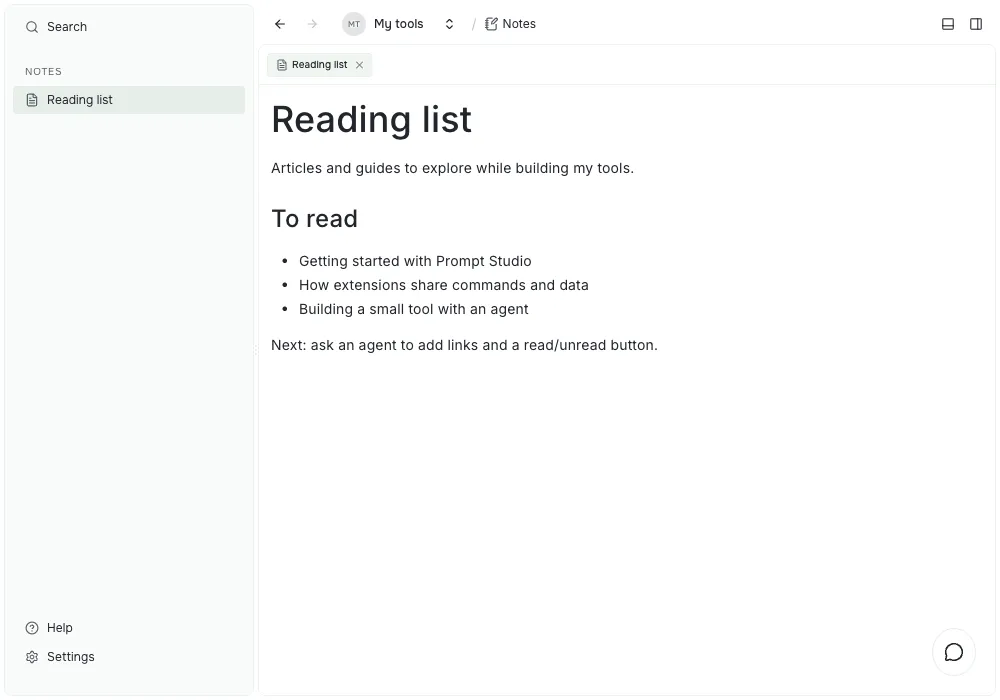The image size is (1000, 700).
Task: Click the NOTES section header
Action: pos(43,71)
